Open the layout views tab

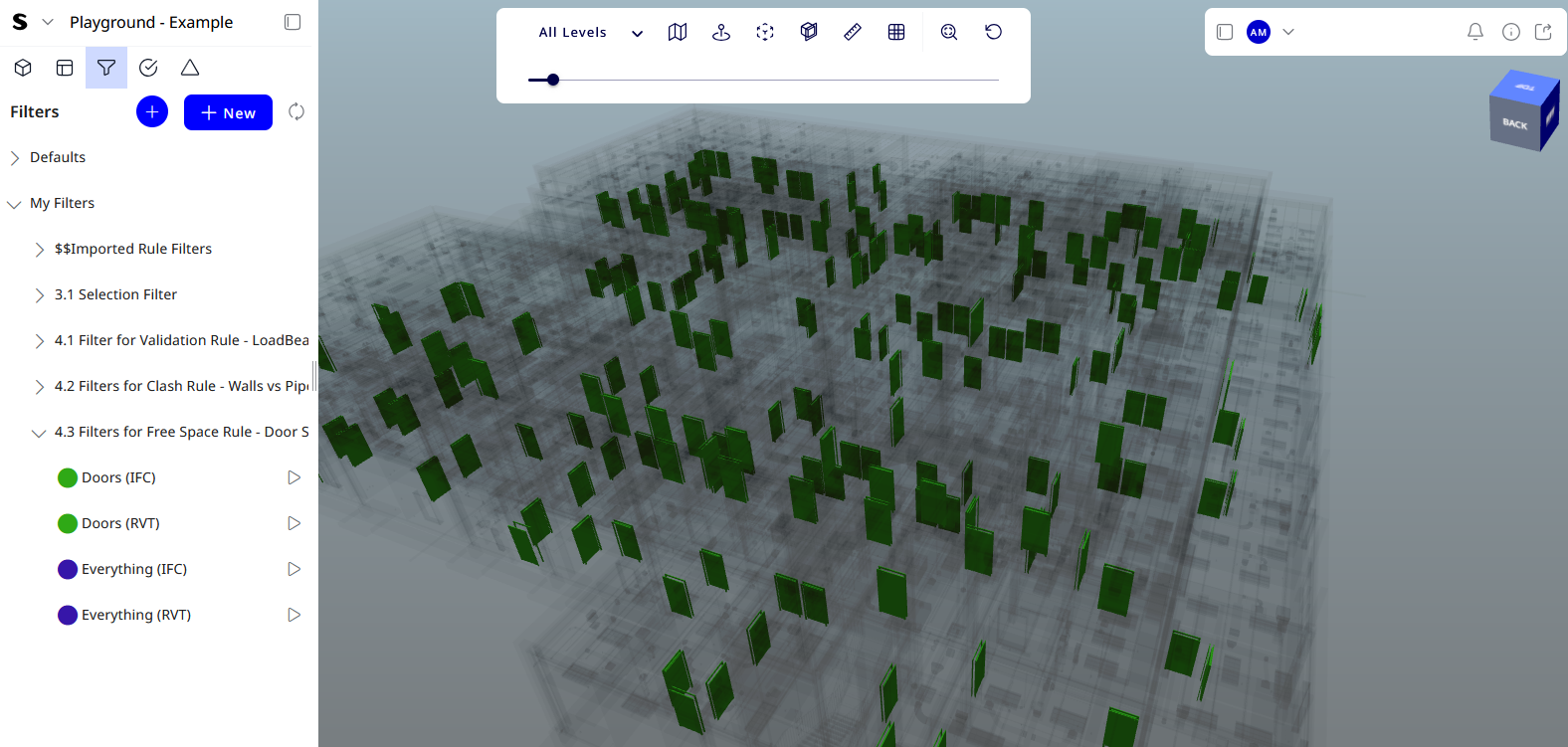[x=65, y=68]
